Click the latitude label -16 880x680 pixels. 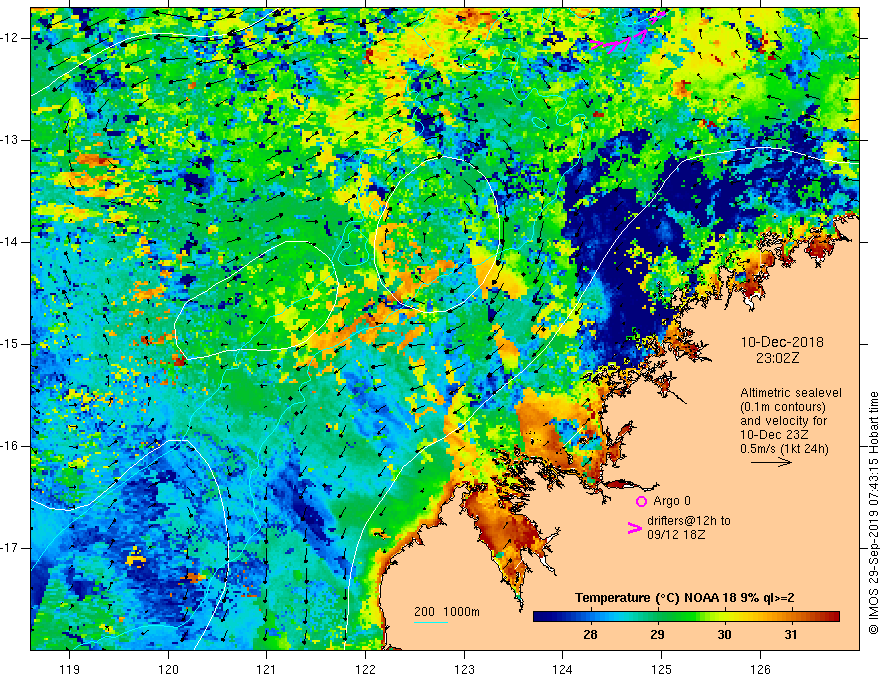(10, 446)
